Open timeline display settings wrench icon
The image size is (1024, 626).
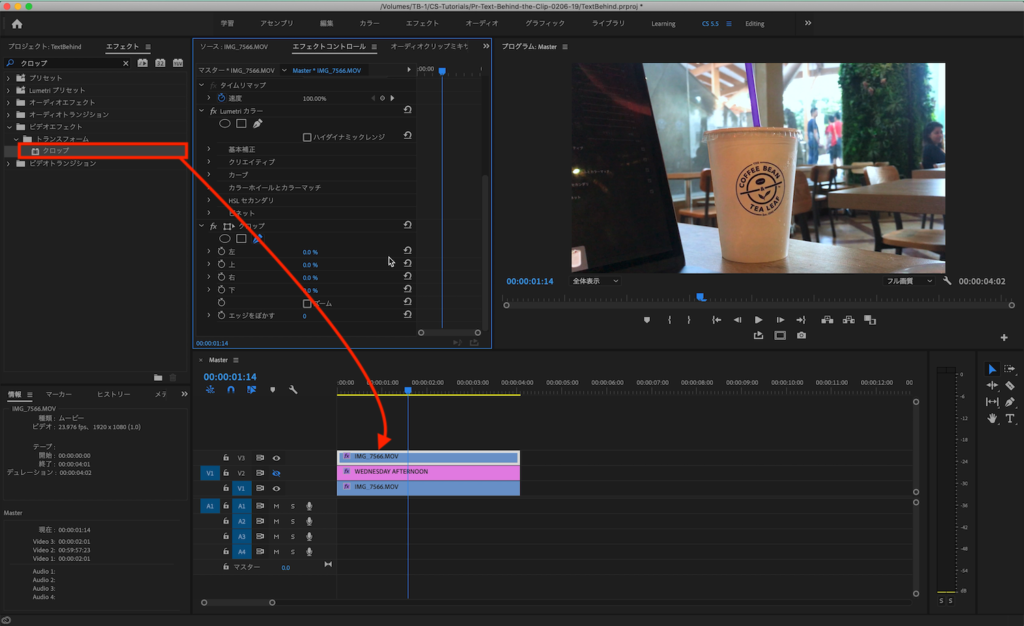(293, 390)
